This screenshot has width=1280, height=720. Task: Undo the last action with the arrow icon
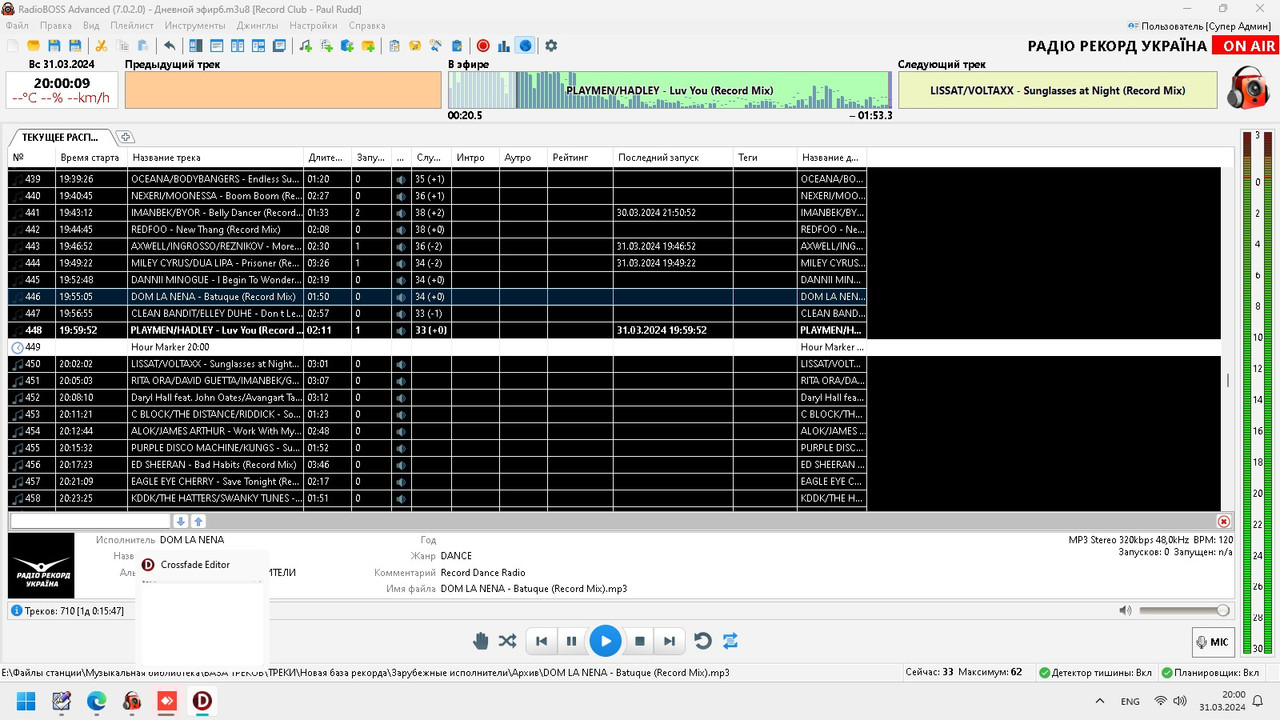tap(170, 46)
